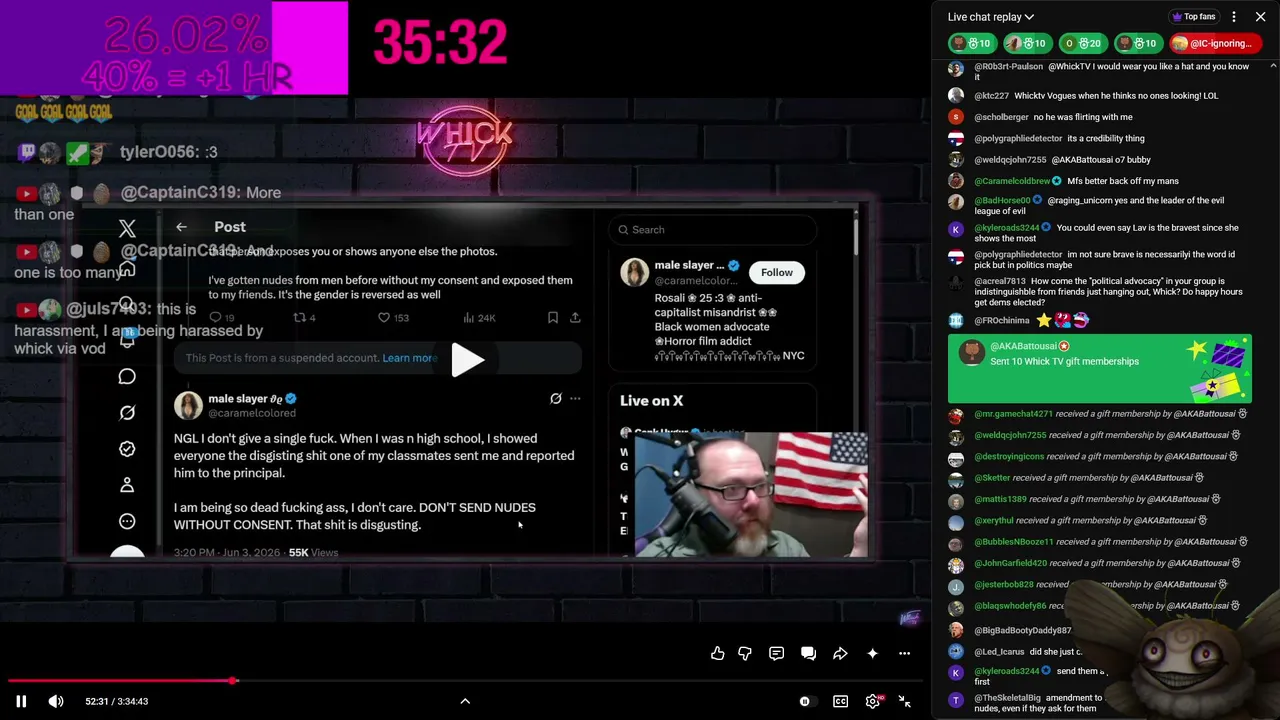Open the Ask sparkle icon
This screenshot has height=720, width=1280.
tap(872, 653)
